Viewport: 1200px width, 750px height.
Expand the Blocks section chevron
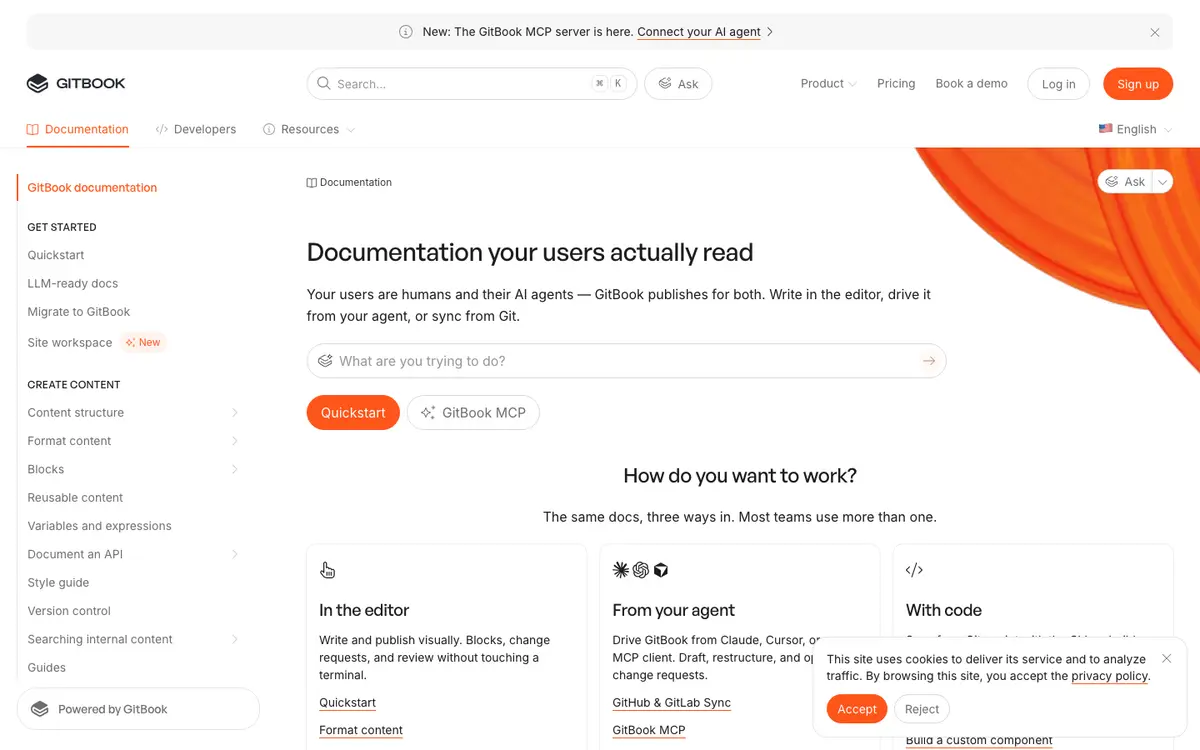[235, 469]
